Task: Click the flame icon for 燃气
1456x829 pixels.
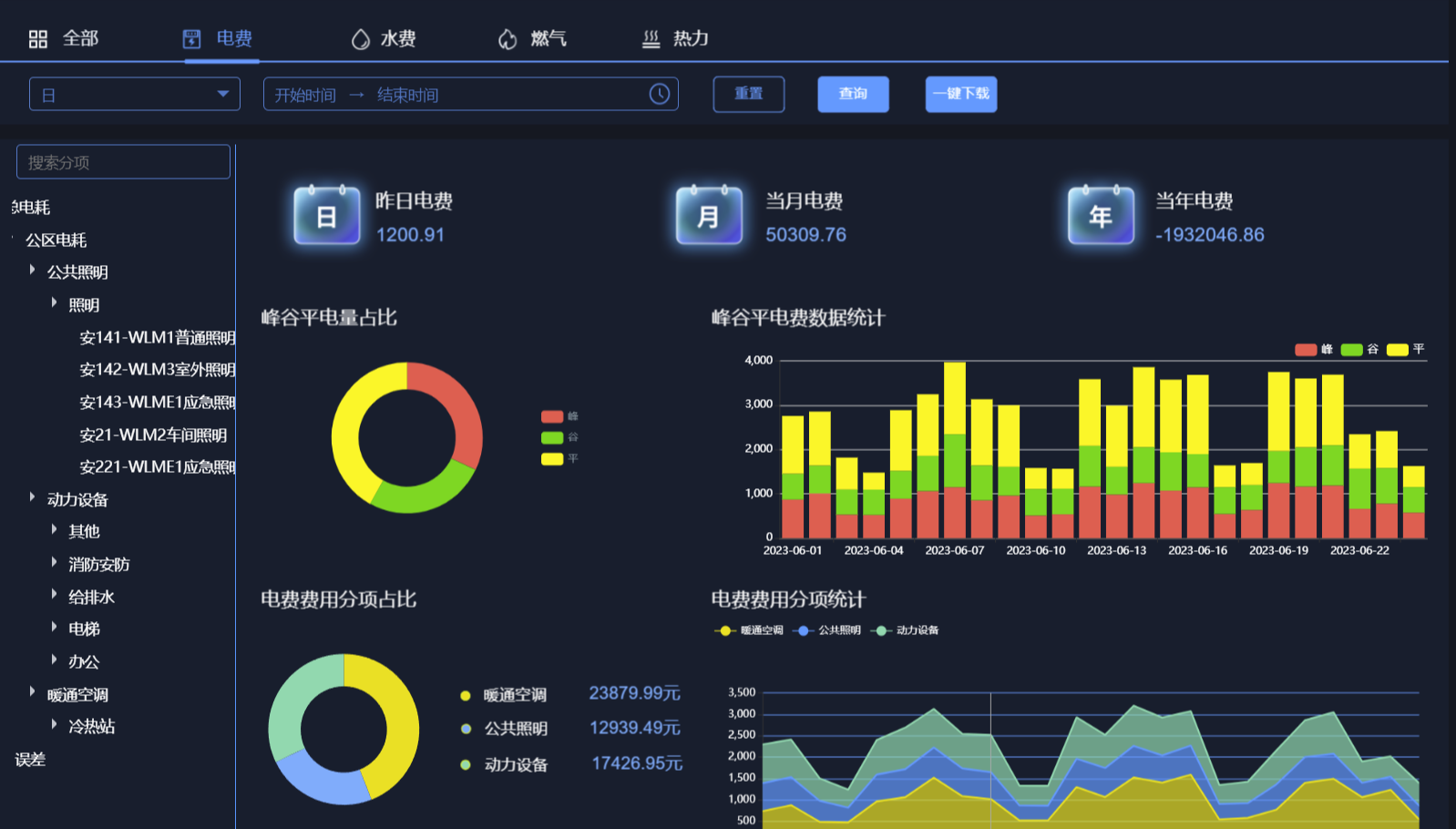Action: point(508,39)
